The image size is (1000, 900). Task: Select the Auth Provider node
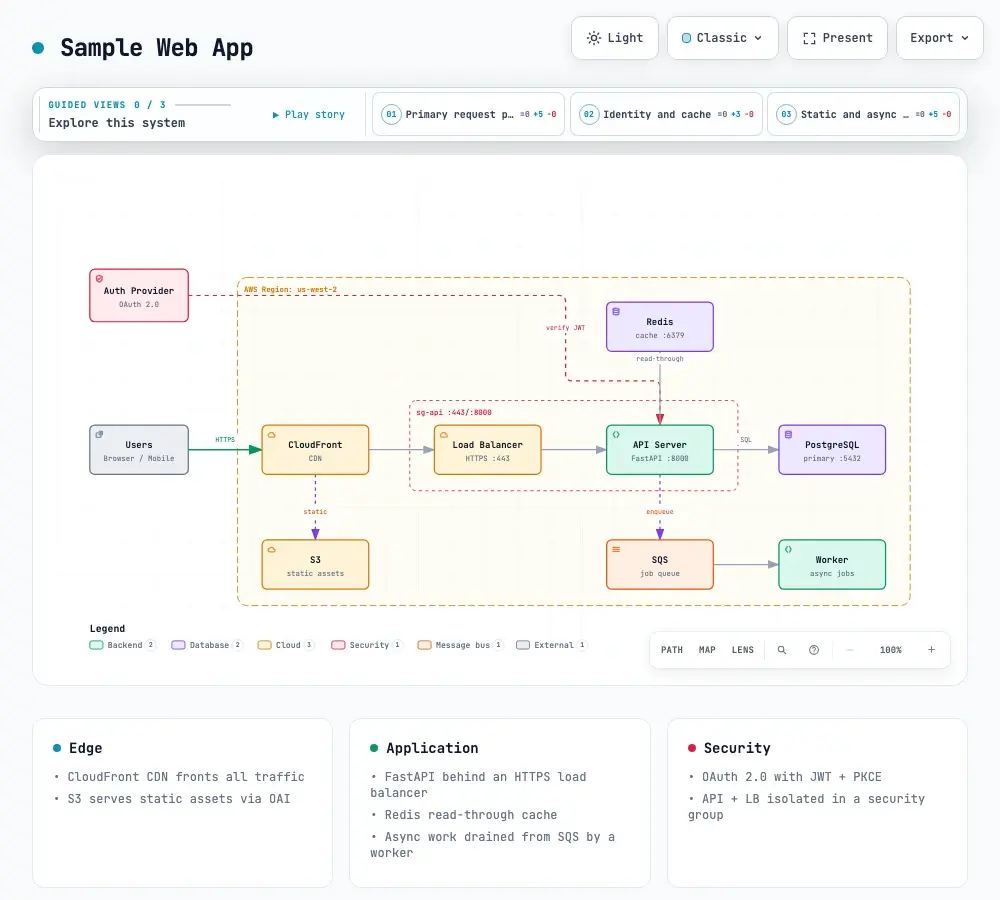[139, 295]
